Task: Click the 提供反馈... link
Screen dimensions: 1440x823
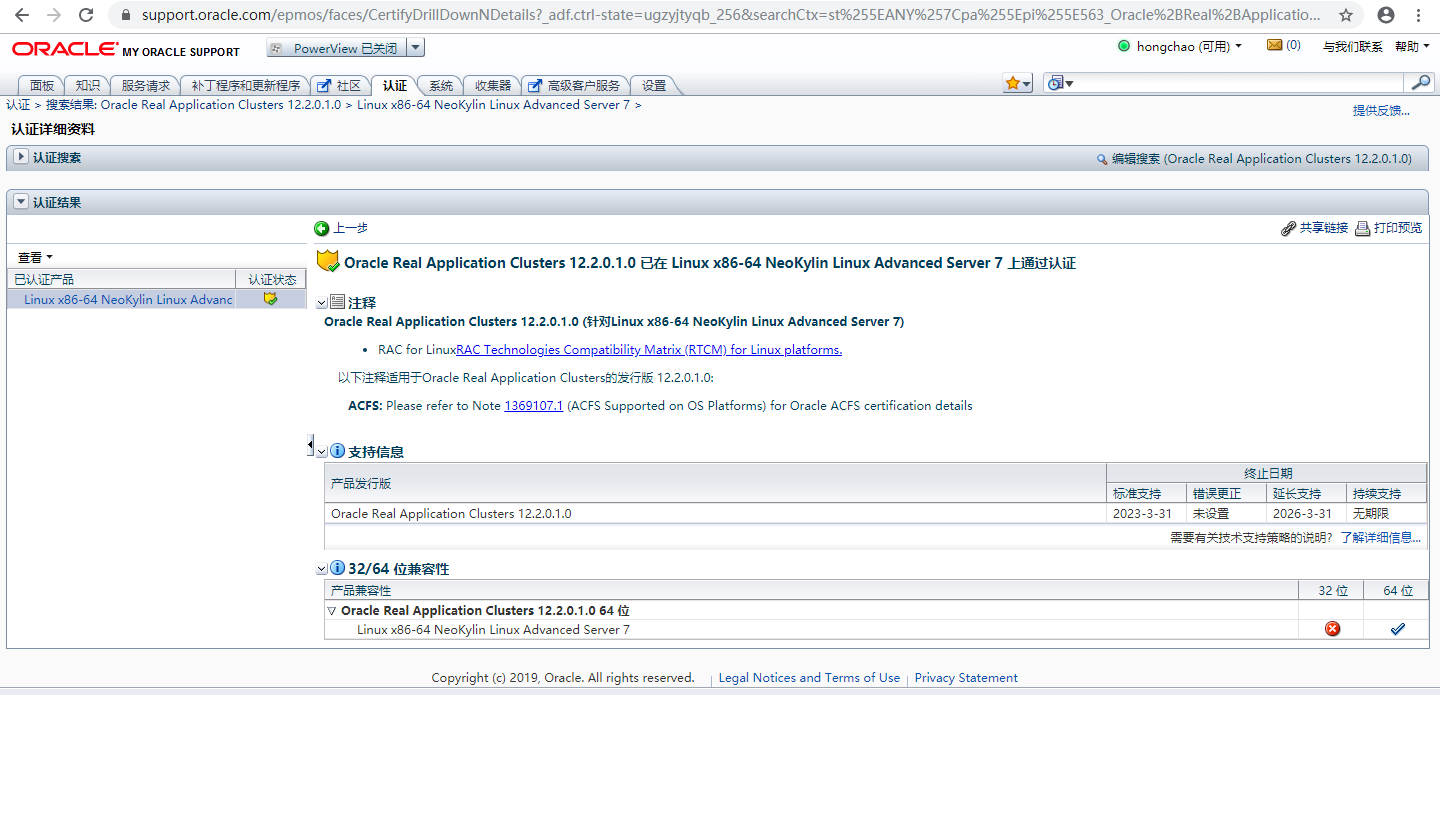Action: (1381, 110)
